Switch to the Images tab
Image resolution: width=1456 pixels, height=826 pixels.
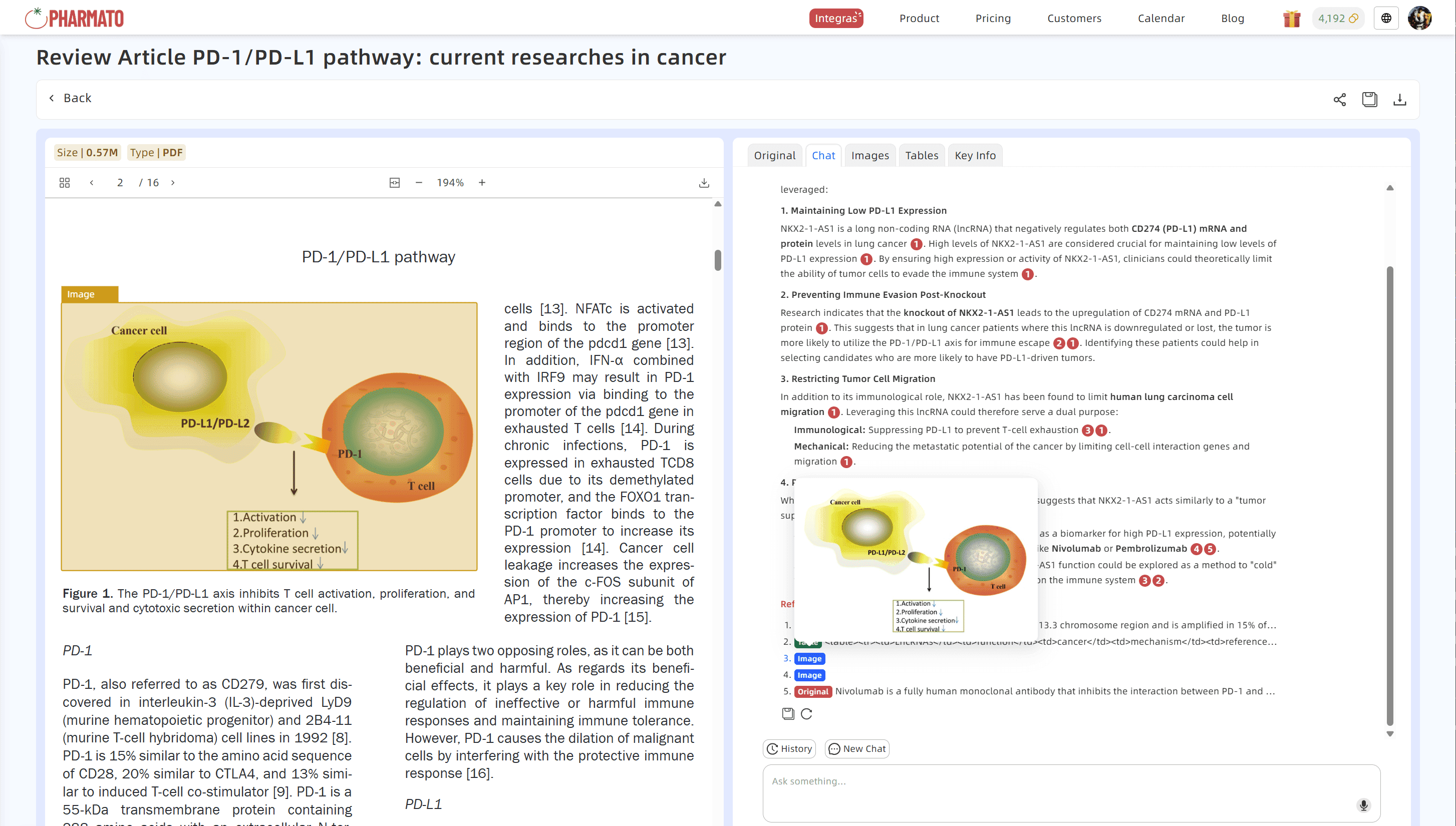point(869,156)
